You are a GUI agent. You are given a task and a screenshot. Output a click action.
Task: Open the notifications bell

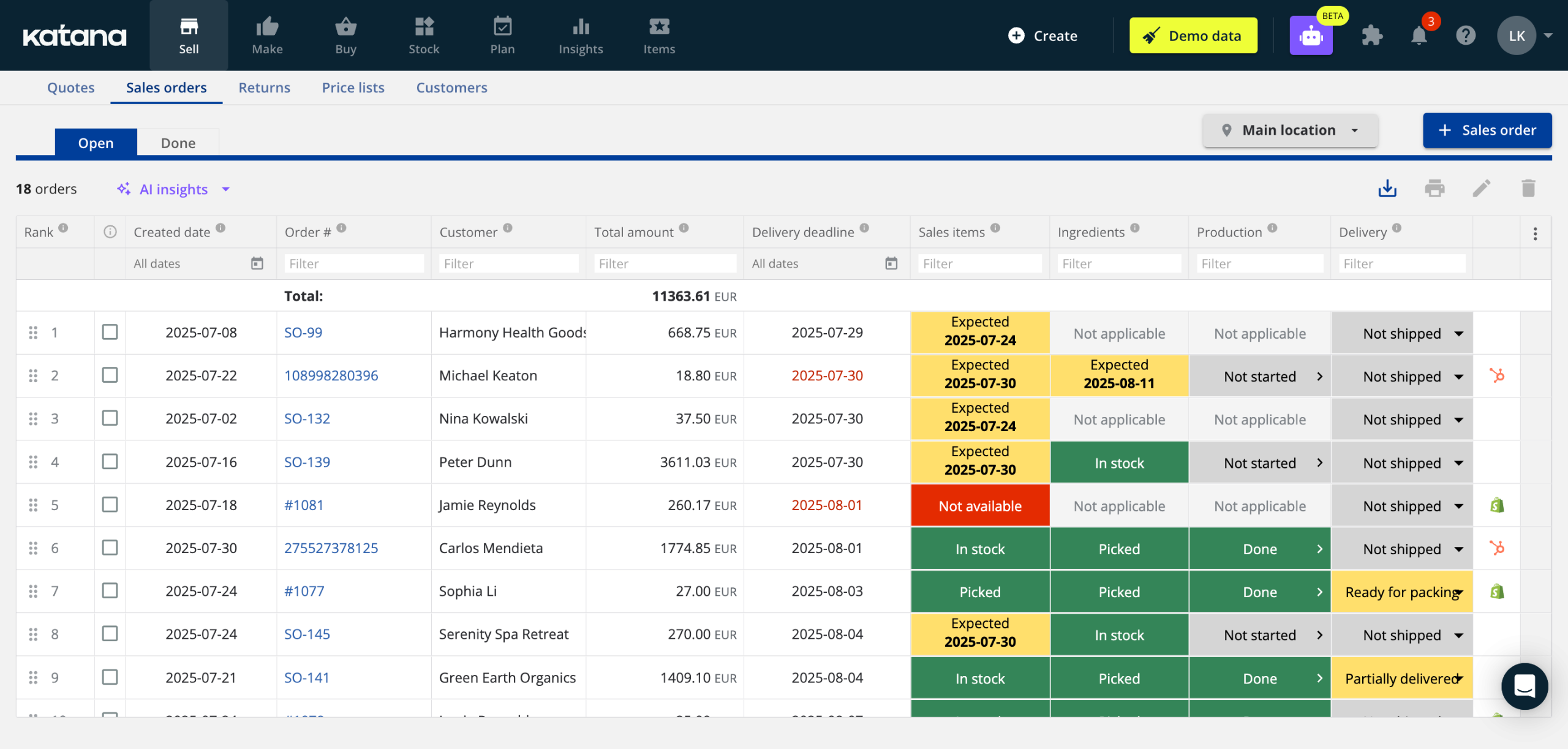click(1419, 36)
